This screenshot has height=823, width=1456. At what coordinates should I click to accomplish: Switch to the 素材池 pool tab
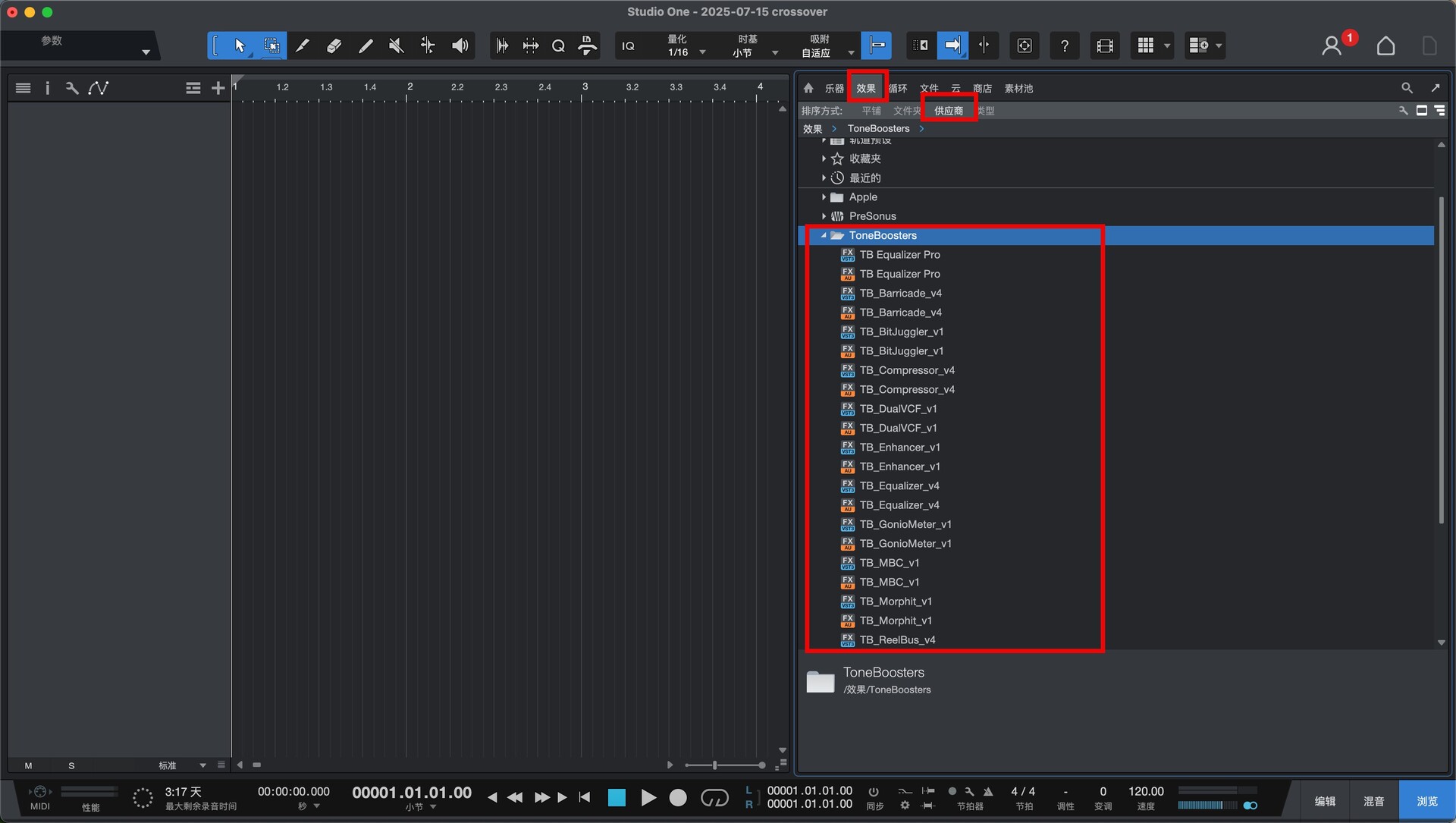(x=1018, y=88)
